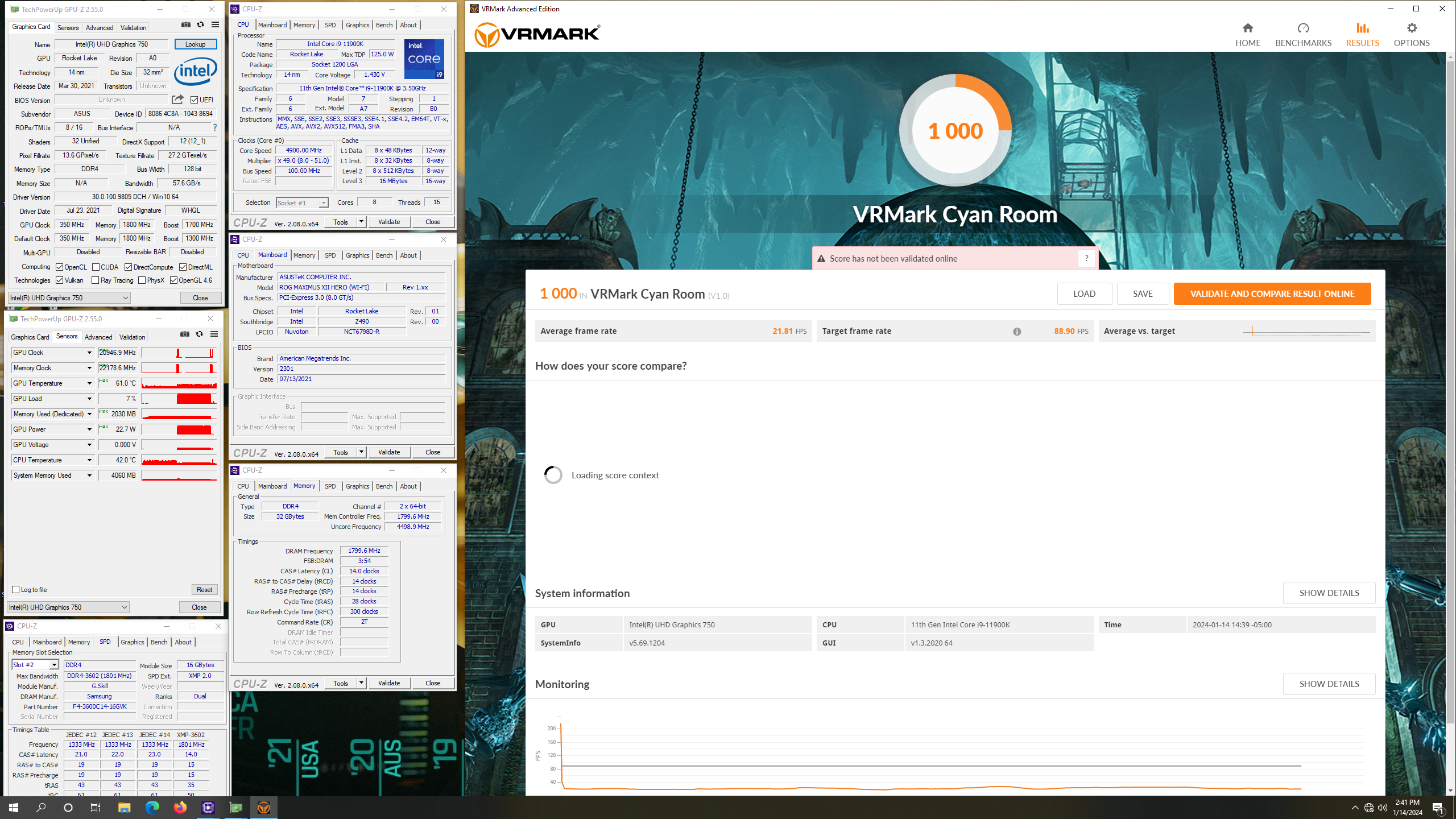This screenshot has width=1456, height=819.
Task: Toggle Ray Tracing checkbox
Action: [x=96, y=280]
